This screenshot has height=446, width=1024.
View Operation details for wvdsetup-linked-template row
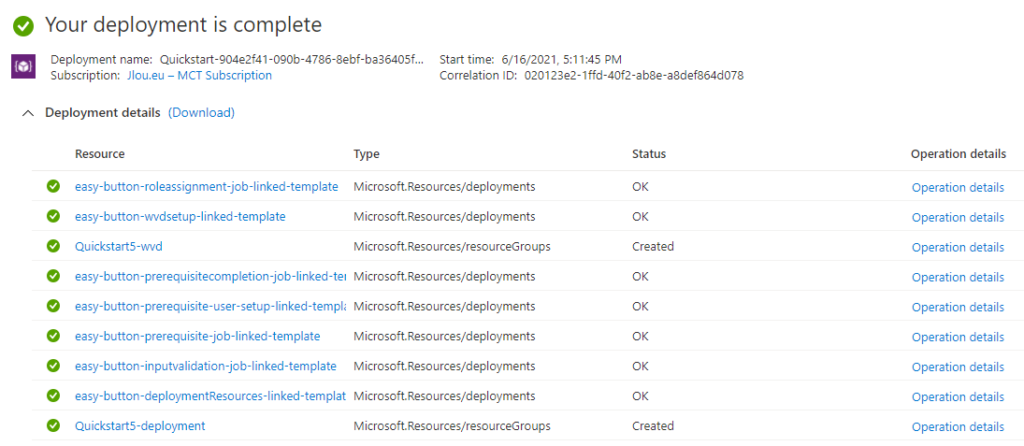pos(958,217)
